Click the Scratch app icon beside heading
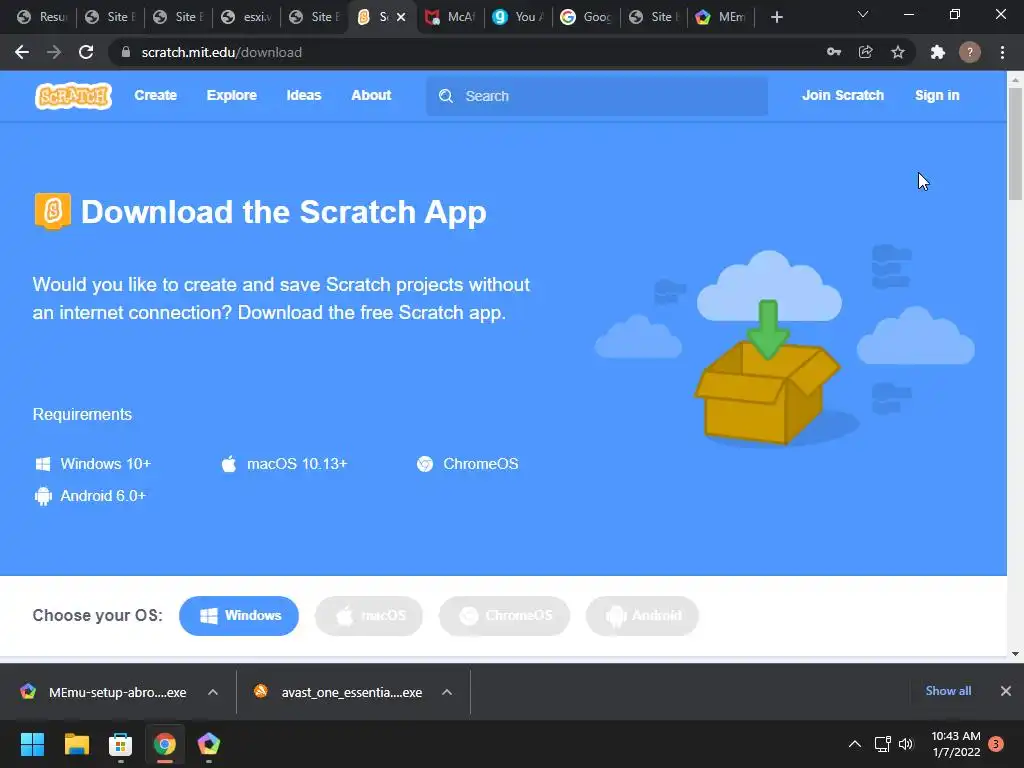 [52, 211]
